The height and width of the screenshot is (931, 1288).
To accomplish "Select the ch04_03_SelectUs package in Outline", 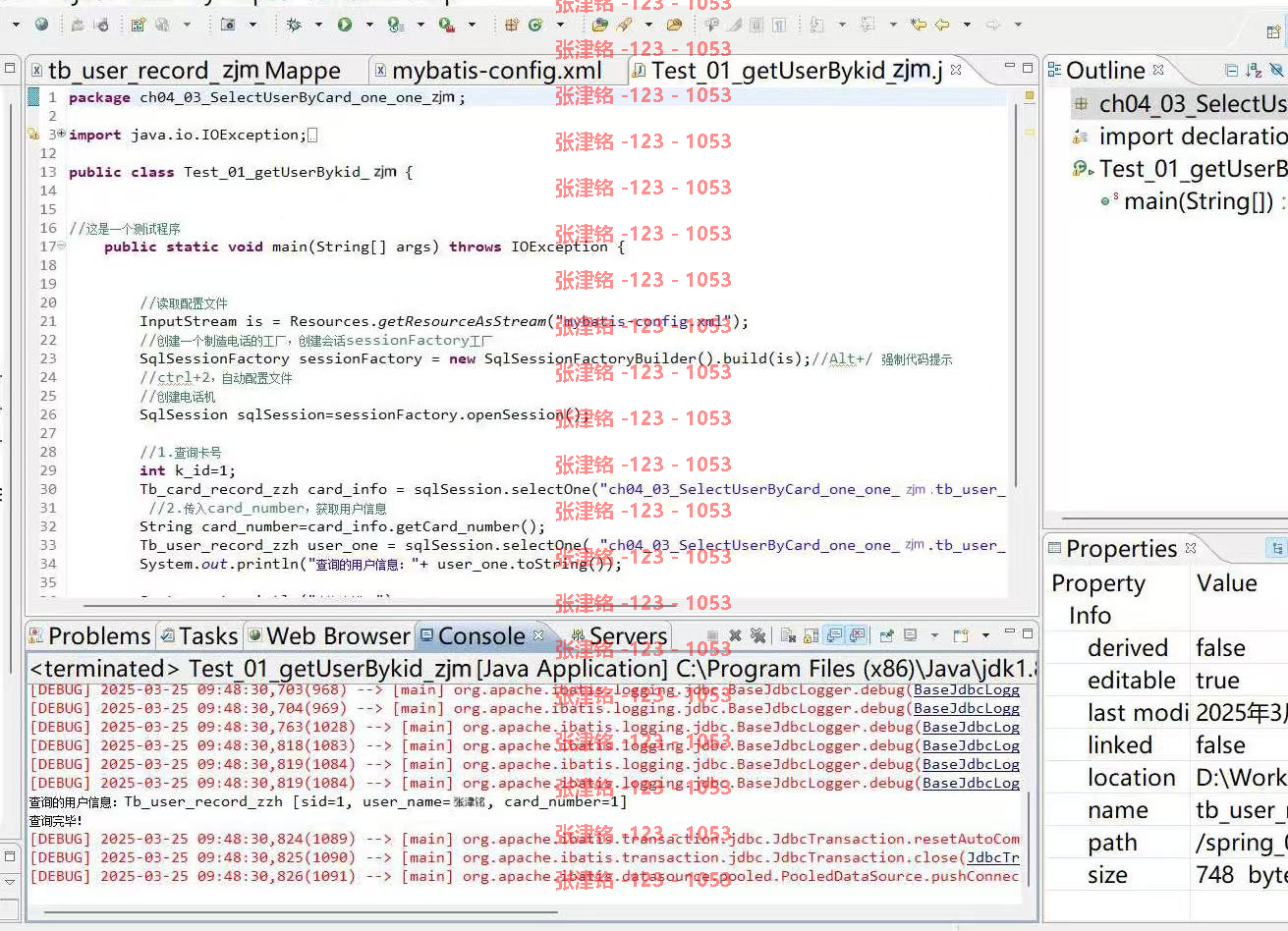I will pyautogui.click(x=1180, y=104).
